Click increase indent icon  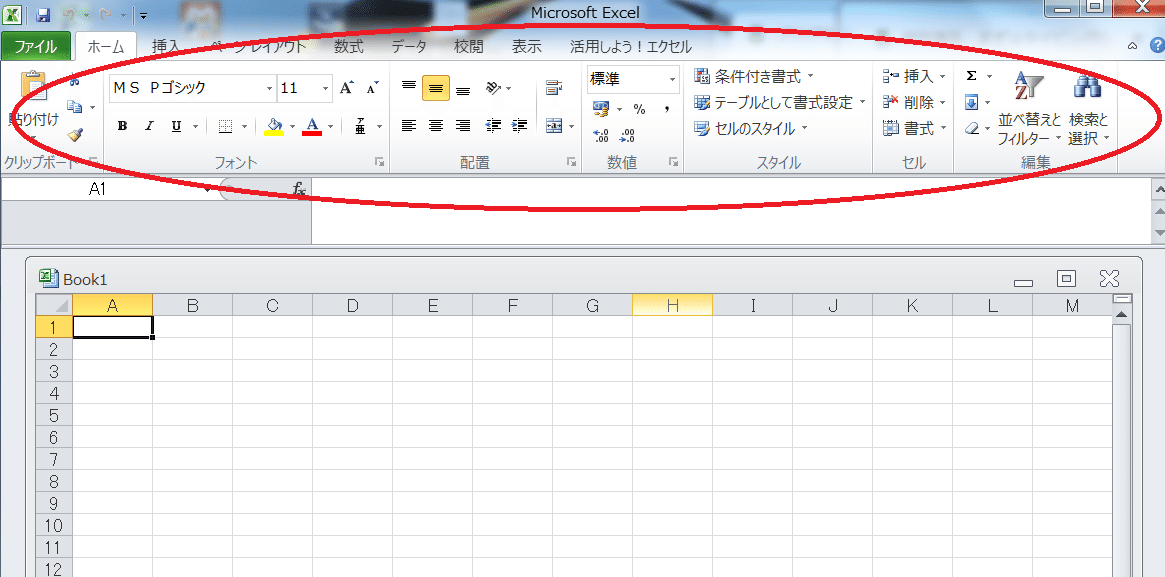point(520,125)
